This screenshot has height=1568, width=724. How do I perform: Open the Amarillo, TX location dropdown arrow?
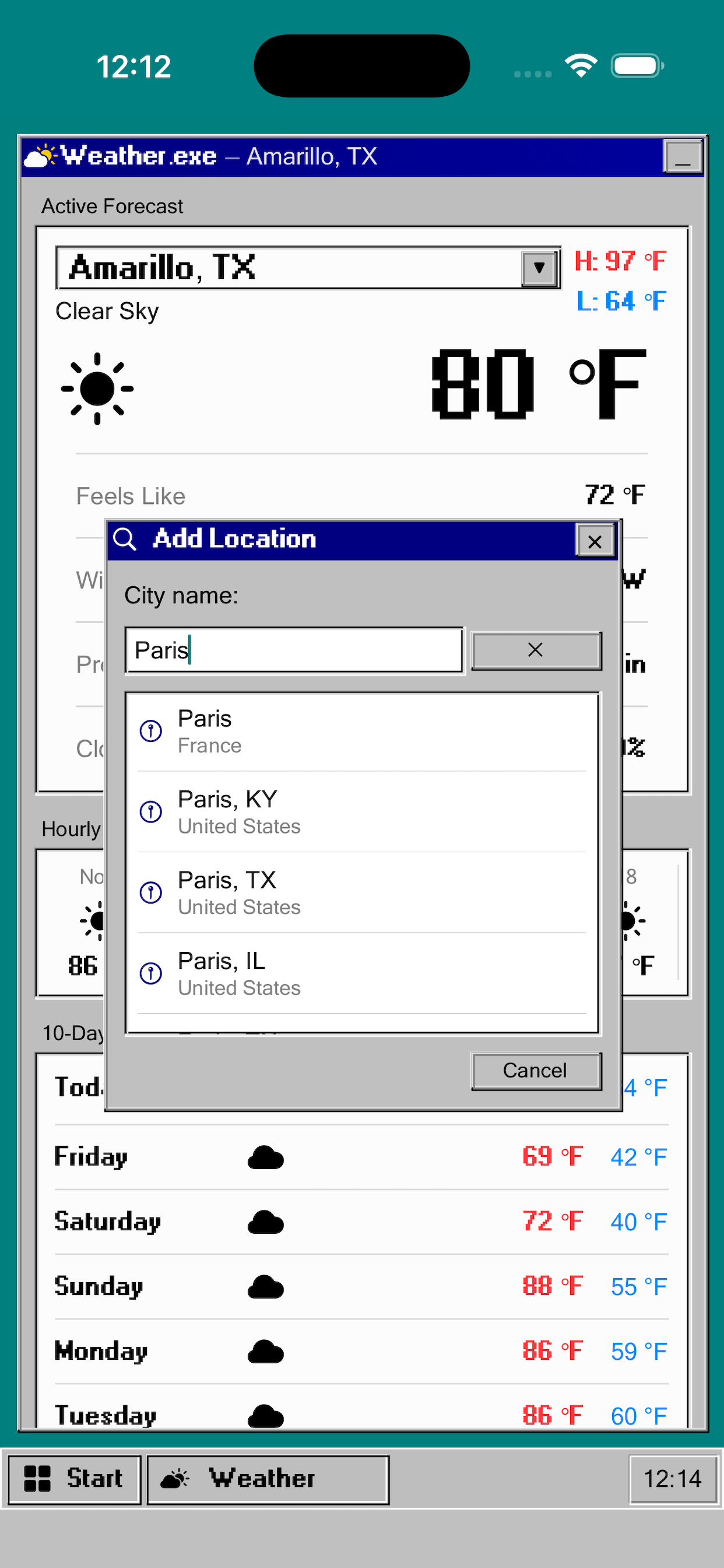pos(539,268)
